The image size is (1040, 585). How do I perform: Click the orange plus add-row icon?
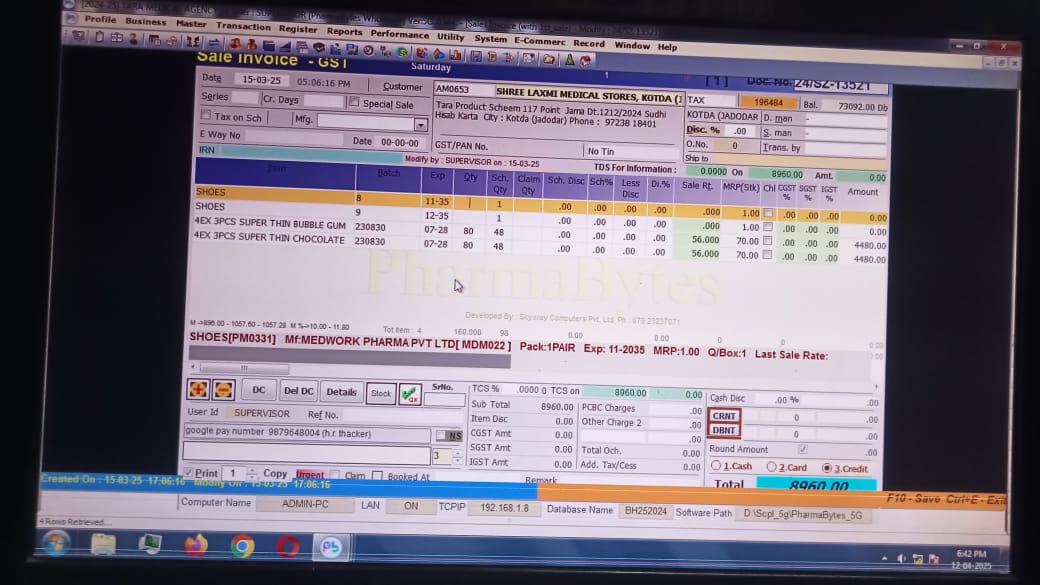[x=198, y=390]
